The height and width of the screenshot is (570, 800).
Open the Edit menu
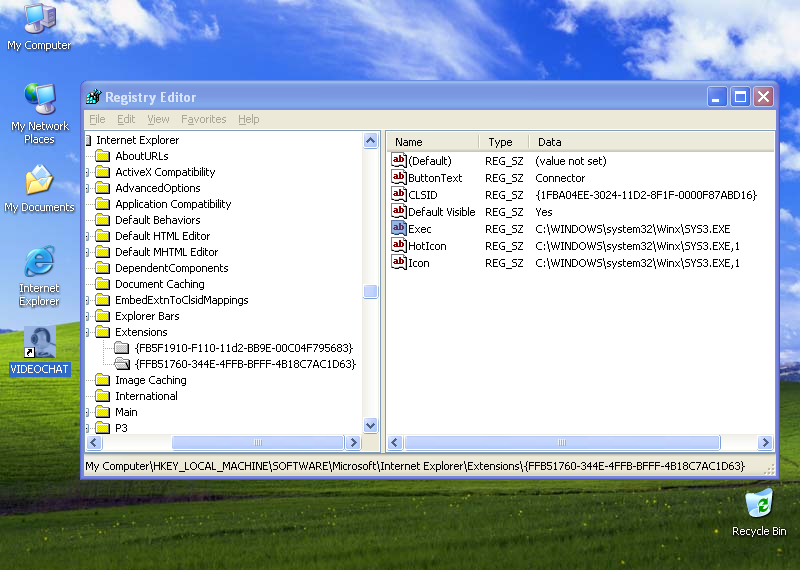click(x=126, y=119)
